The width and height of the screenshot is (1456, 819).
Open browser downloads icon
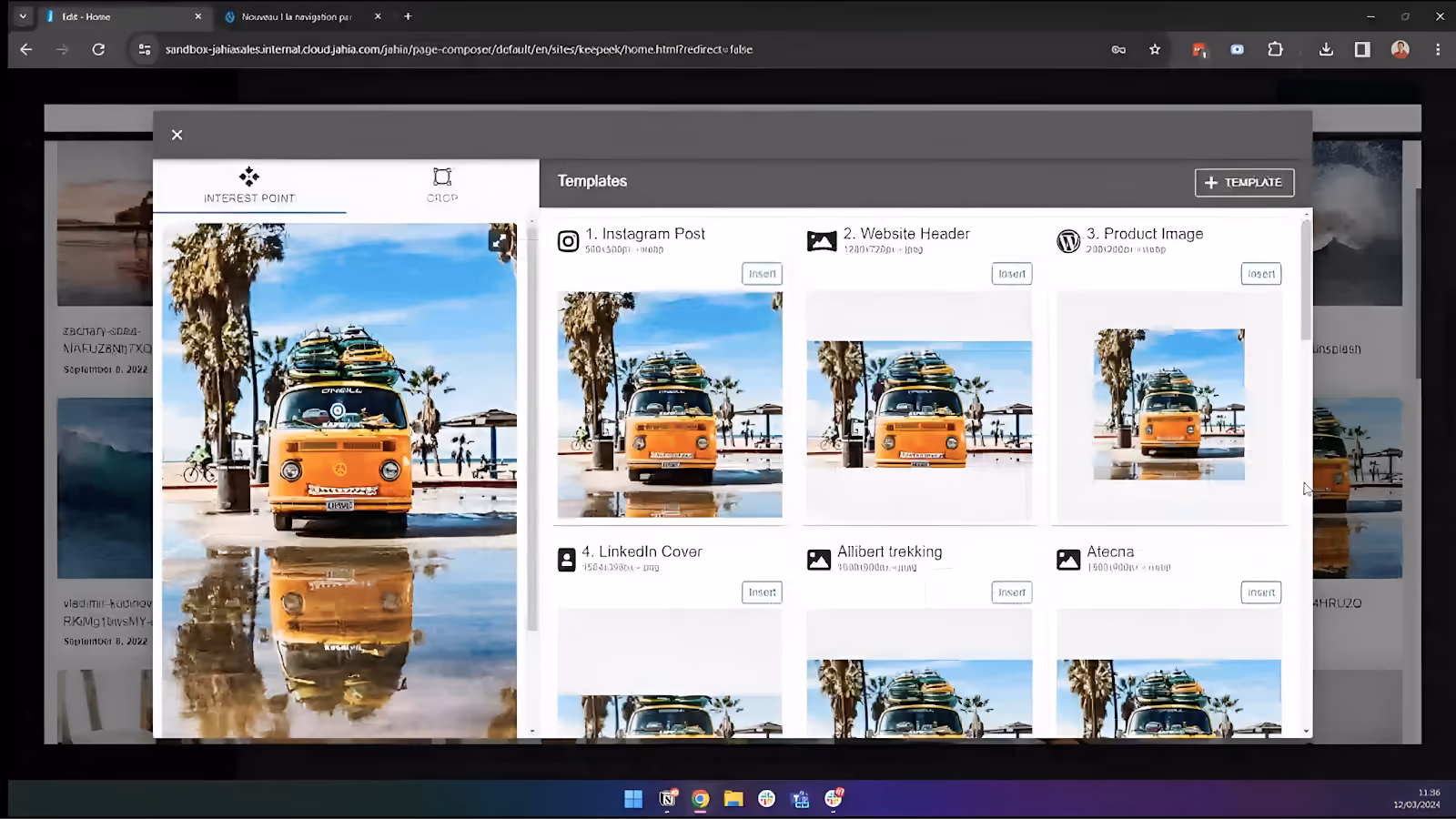pos(1326,49)
